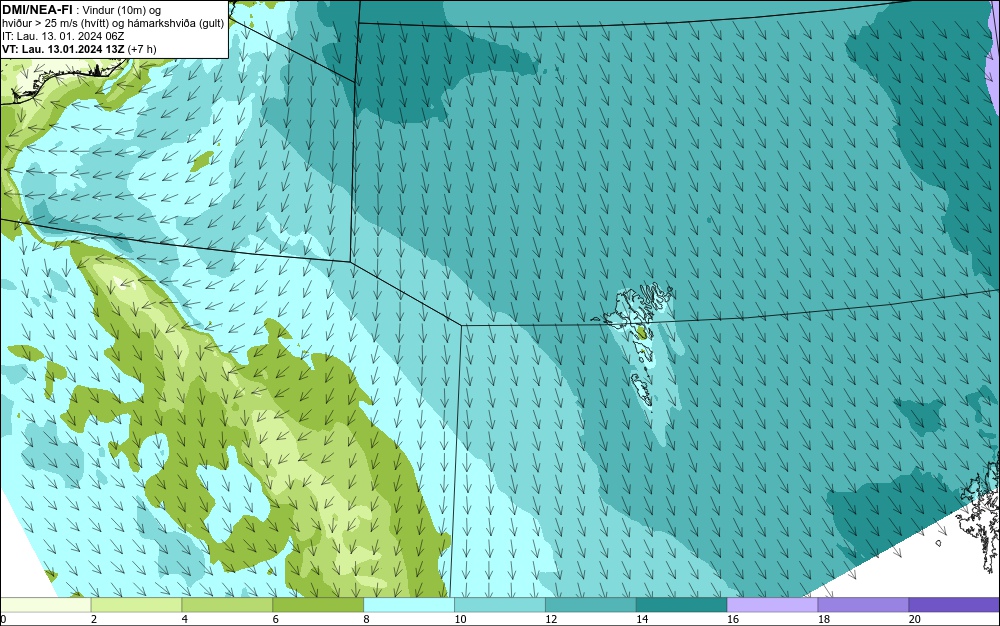Click the 6–8 m/s olive green legend swatch
Image resolution: width=1000 pixels, height=626 pixels.
click(318, 605)
